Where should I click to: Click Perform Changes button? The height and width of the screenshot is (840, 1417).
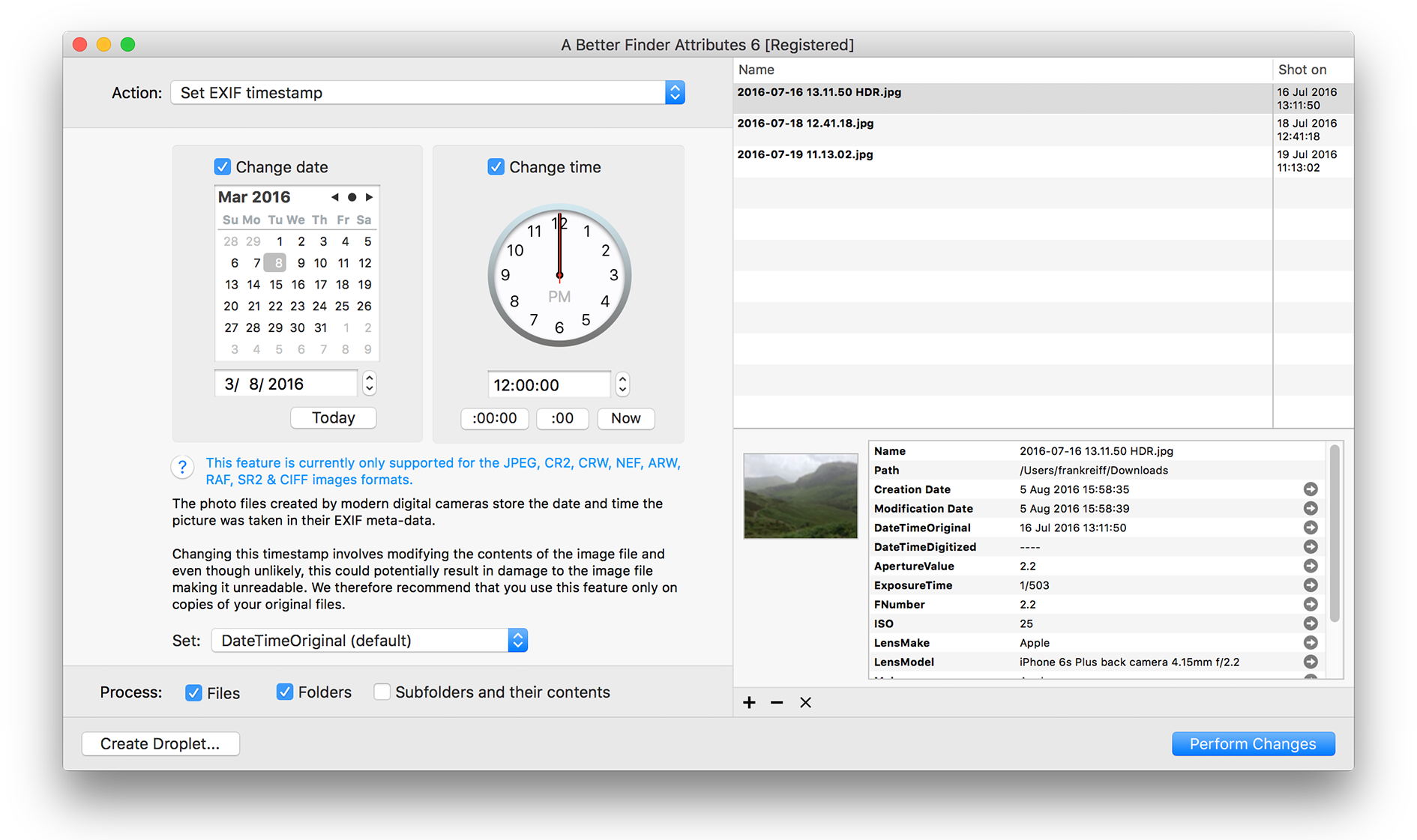pyautogui.click(x=1253, y=744)
